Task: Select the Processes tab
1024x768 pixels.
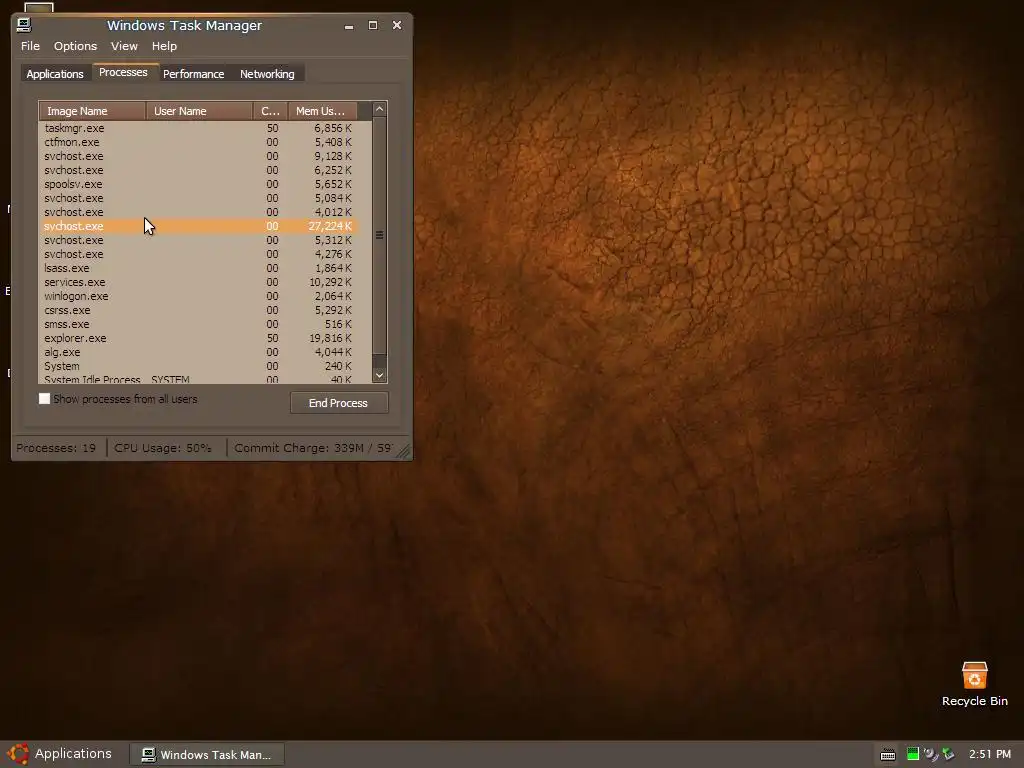Action: coord(123,72)
